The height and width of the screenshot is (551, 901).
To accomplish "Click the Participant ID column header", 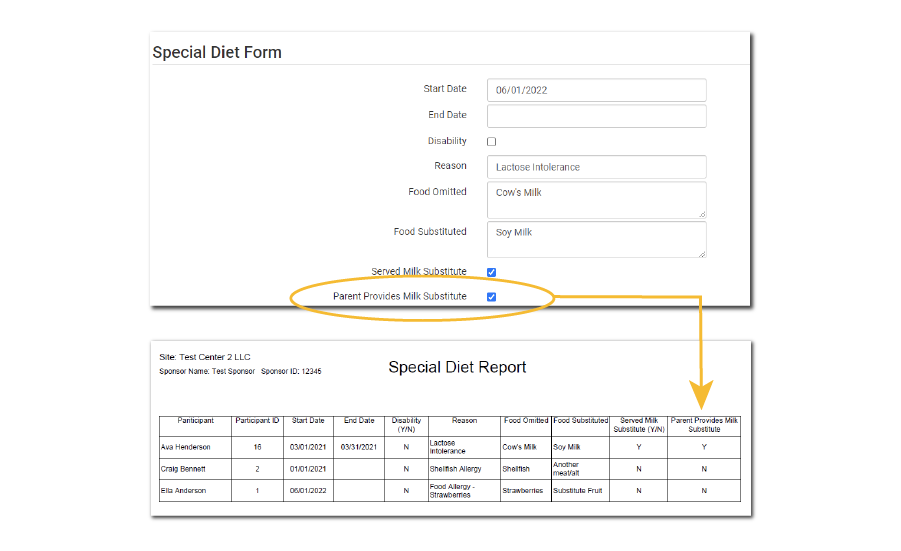I will pyautogui.click(x=257, y=421).
